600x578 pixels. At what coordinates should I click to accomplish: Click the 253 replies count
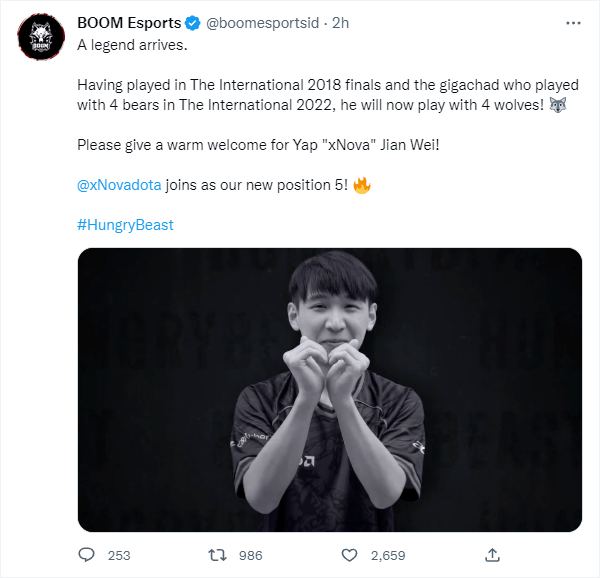(x=119, y=555)
